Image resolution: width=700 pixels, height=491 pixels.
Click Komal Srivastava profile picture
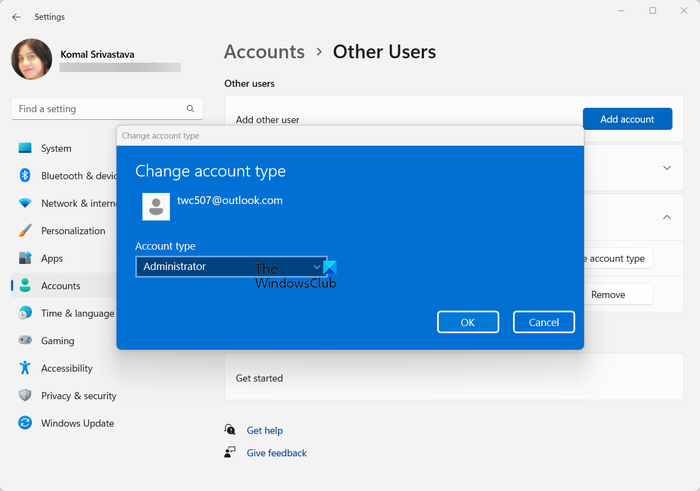coord(32,59)
